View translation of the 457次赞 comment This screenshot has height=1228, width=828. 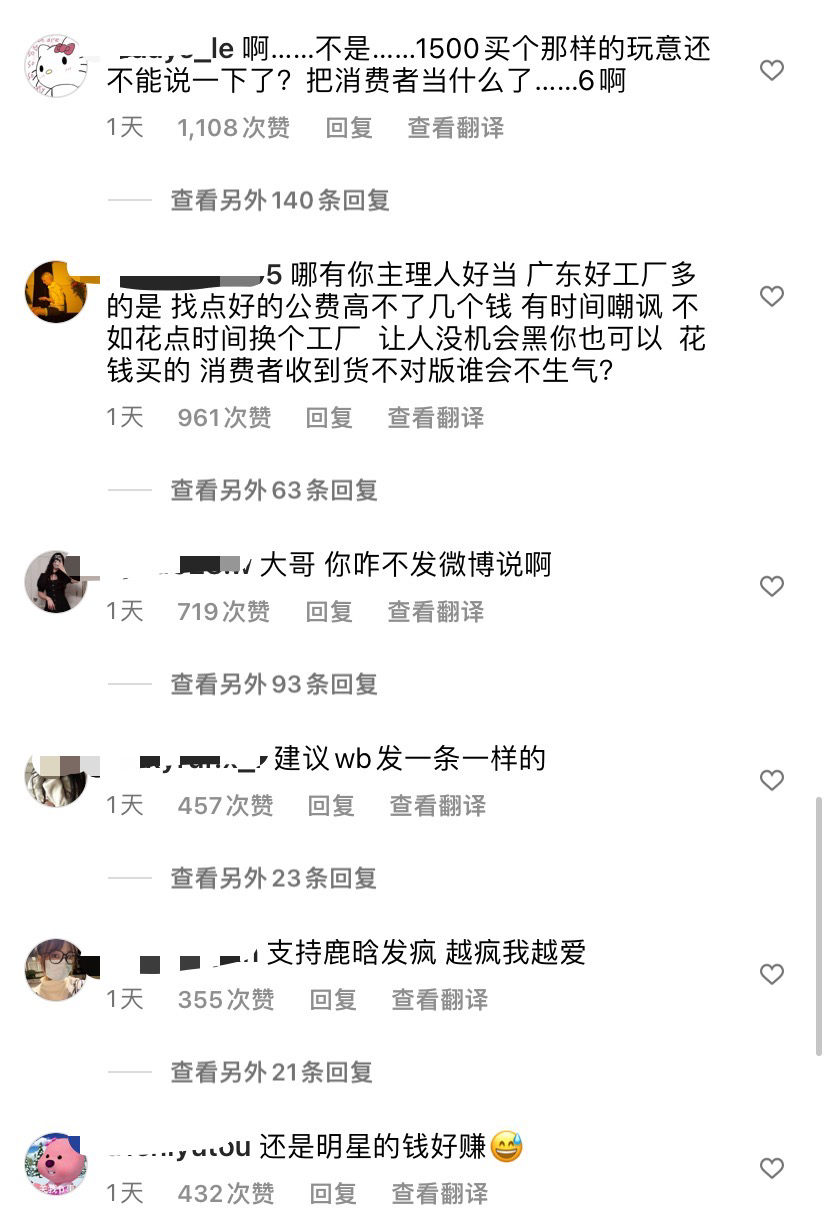pos(438,805)
